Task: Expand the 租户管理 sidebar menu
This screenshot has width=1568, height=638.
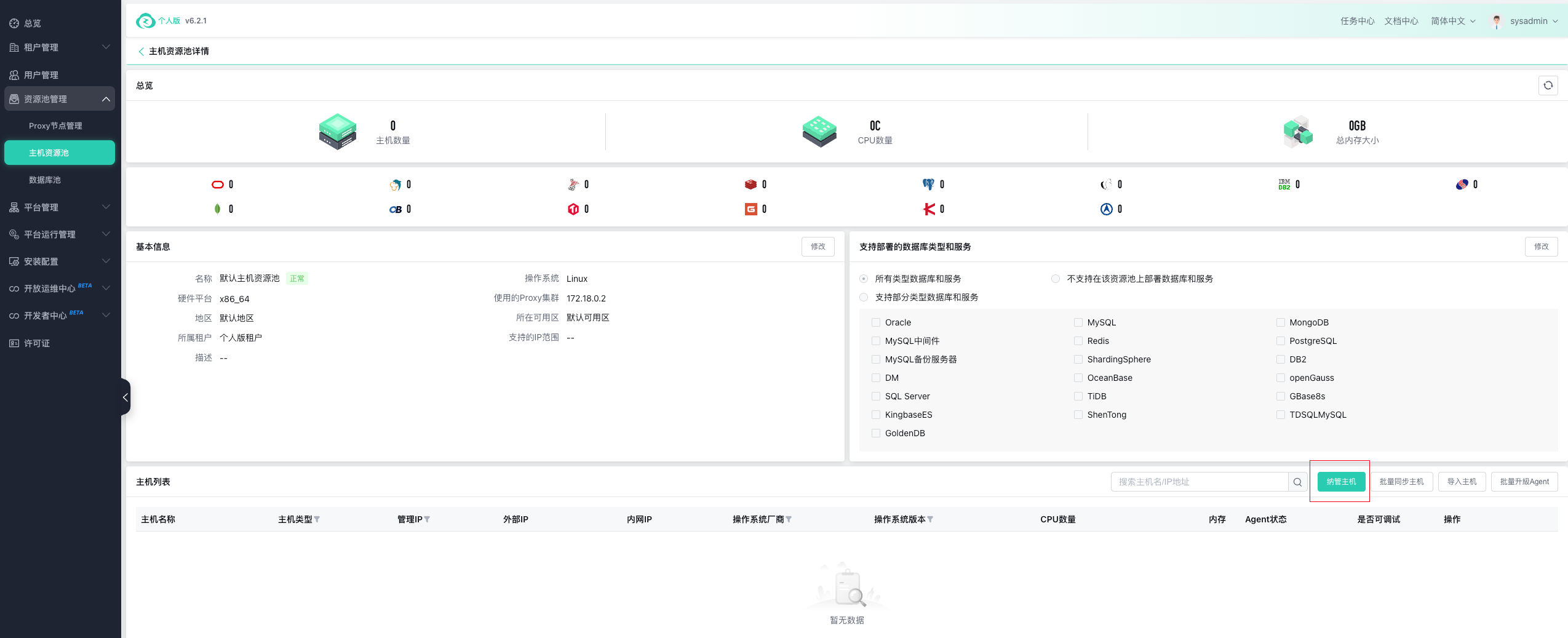Action: tap(60, 47)
